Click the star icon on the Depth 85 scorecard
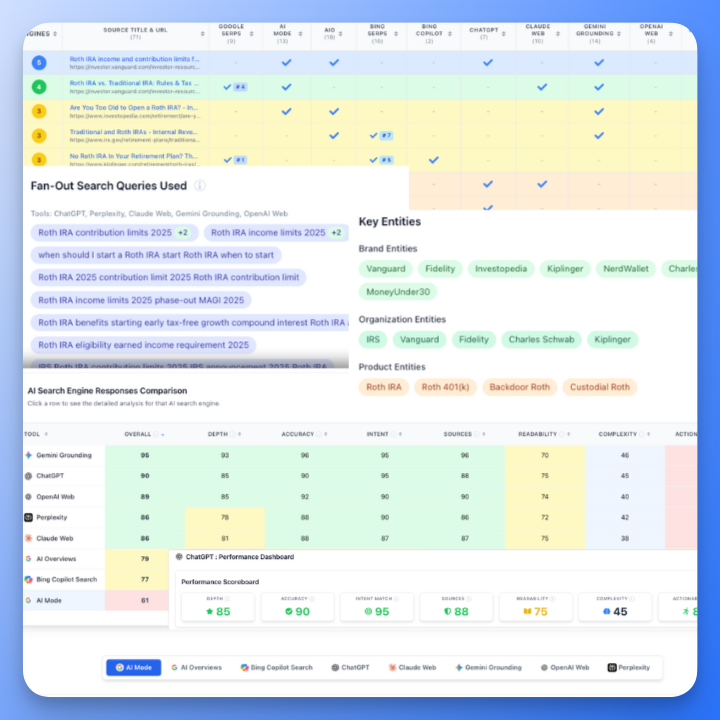The image size is (720, 720). [210, 612]
